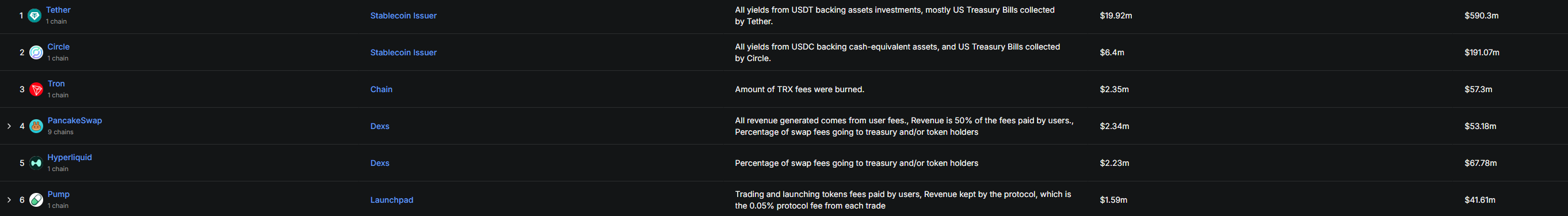Image resolution: width=1568 pixels, height=216 pixels.
Task: Open the PancakeSwap protocol page
Action: [75, 121]
